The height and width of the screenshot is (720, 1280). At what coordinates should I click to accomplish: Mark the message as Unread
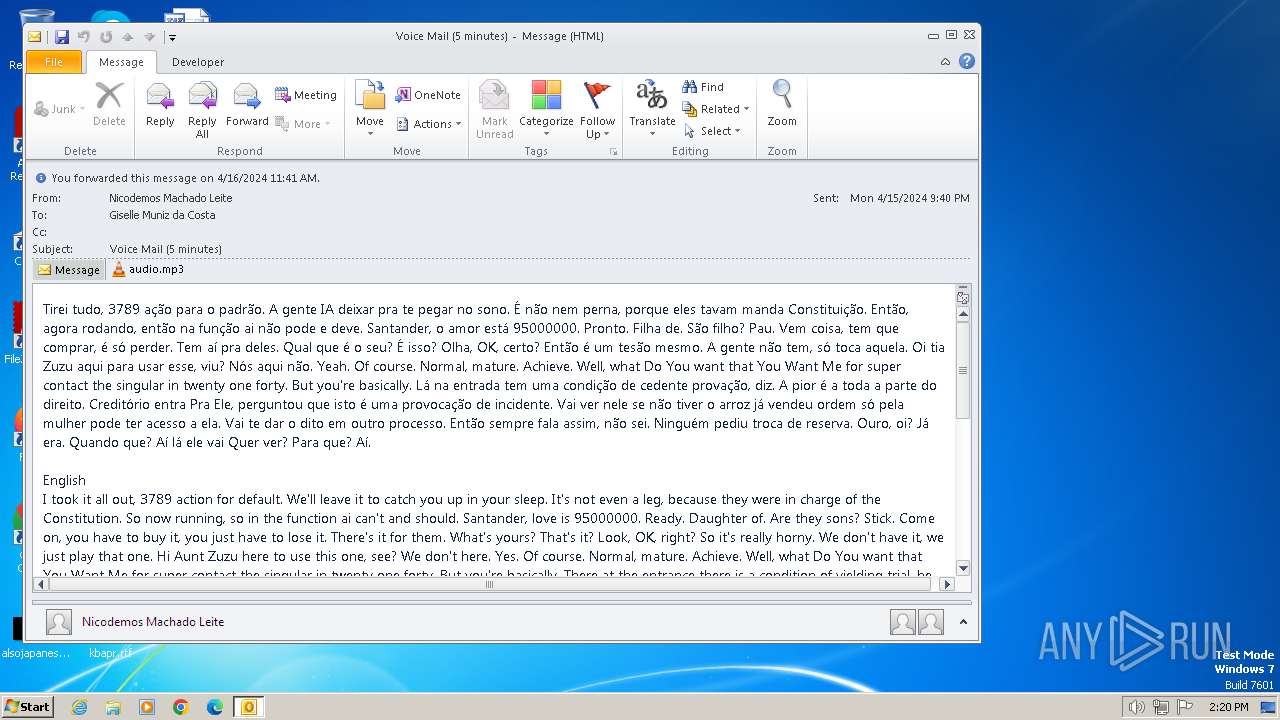494,110
